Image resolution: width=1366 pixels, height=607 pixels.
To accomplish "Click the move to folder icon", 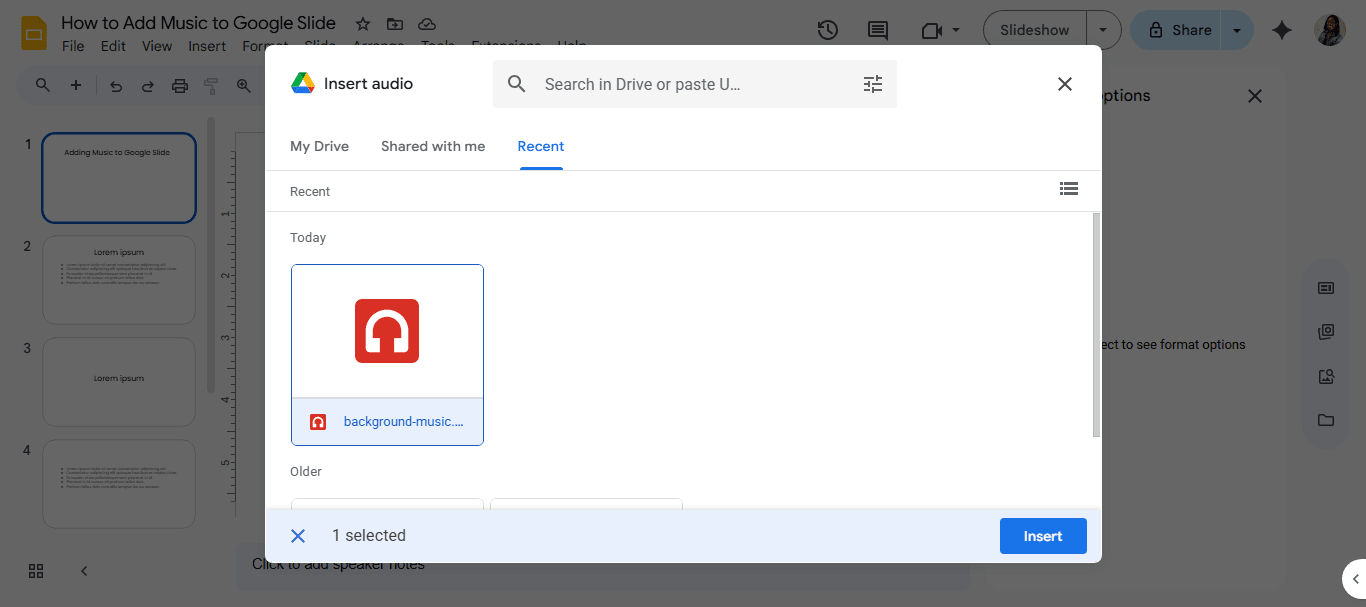I will click(x=395, y=23).
